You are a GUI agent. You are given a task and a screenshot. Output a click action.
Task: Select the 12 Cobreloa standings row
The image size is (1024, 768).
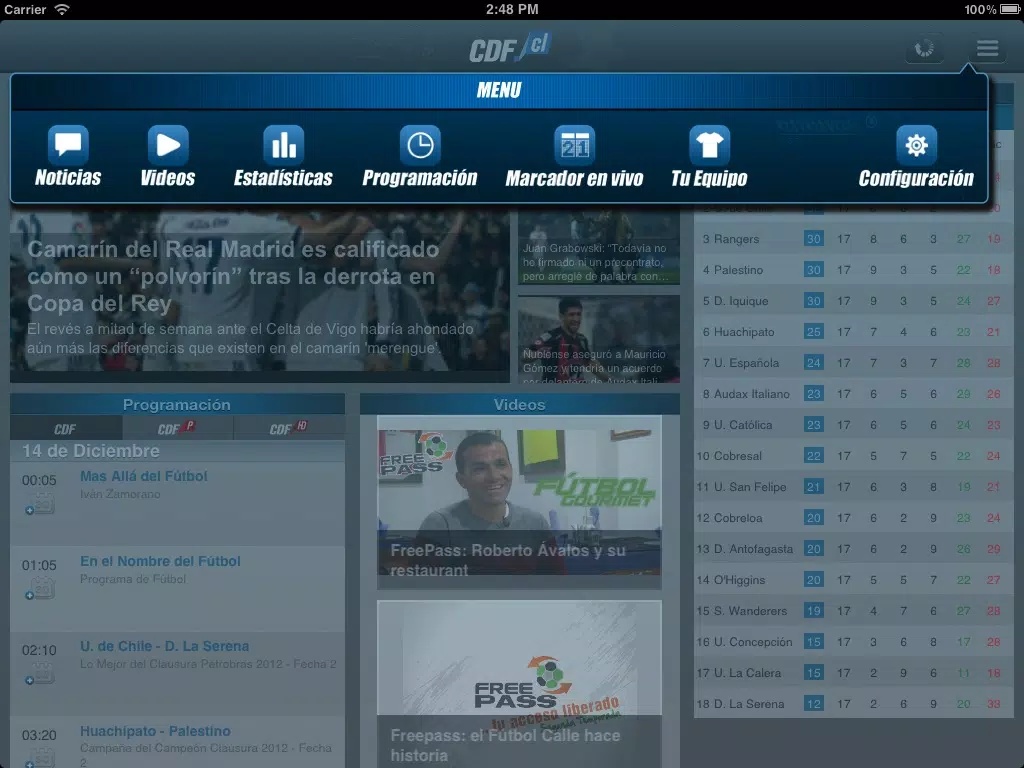(x=854, y=518)
